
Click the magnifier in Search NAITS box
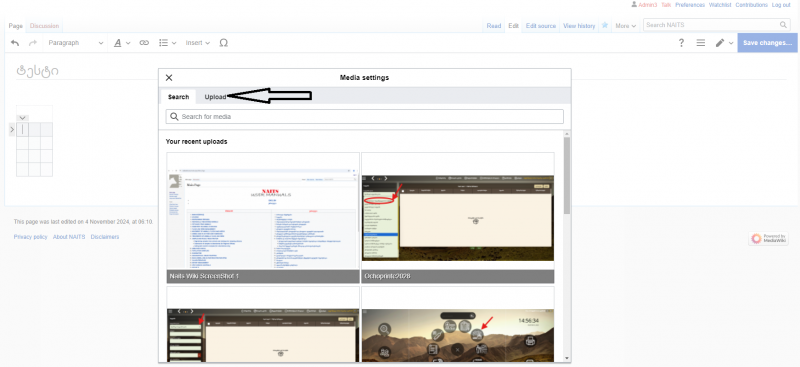coord(784,25)
